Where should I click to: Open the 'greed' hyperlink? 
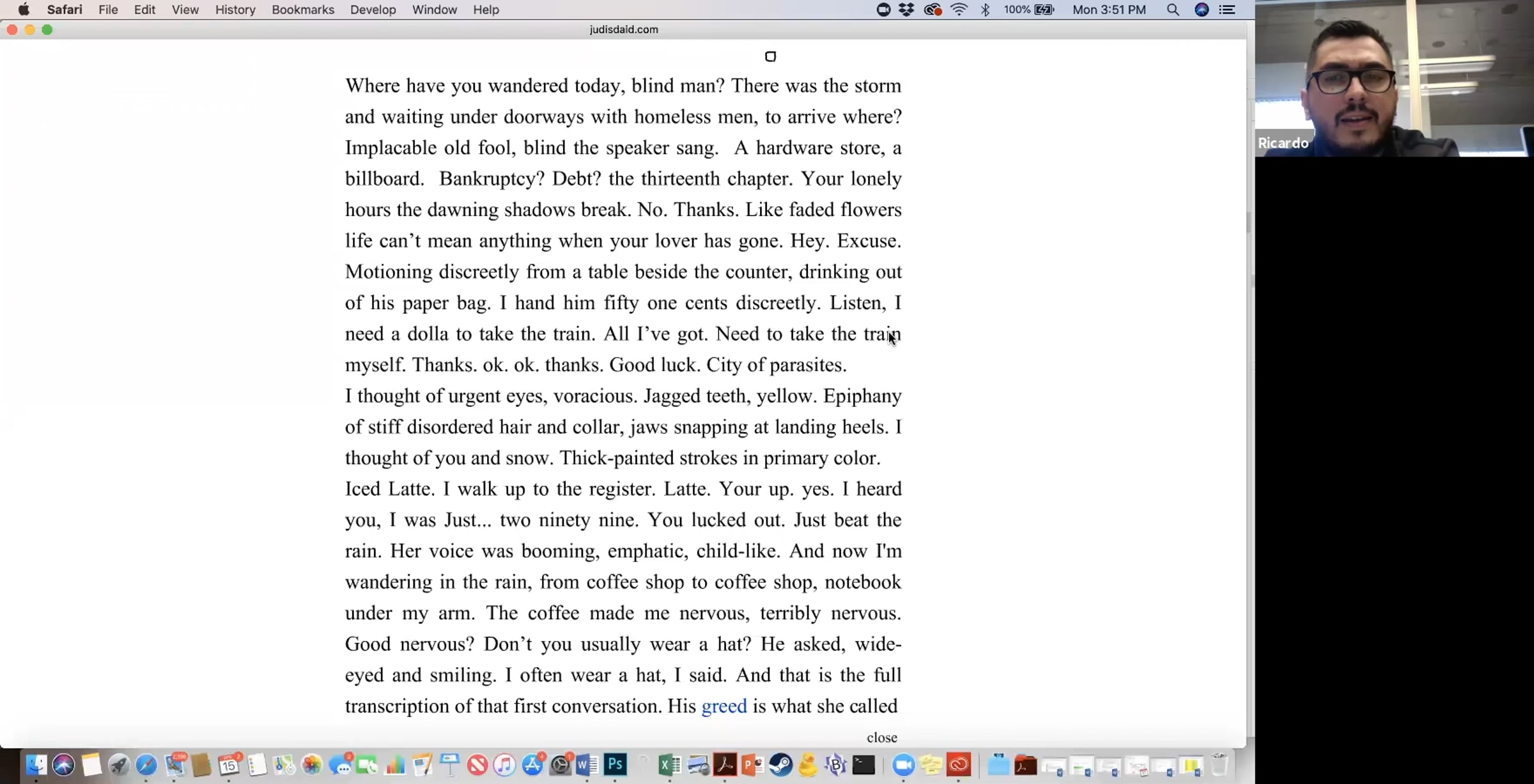click(x=724, y=706)
